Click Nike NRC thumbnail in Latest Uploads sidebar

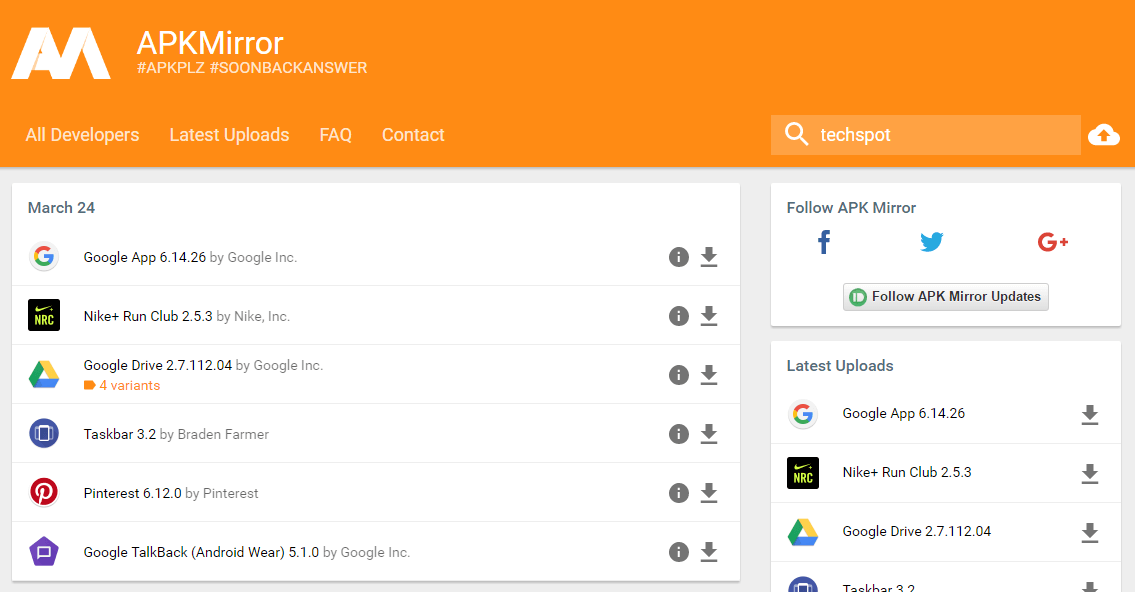click(x=803, y=473)
